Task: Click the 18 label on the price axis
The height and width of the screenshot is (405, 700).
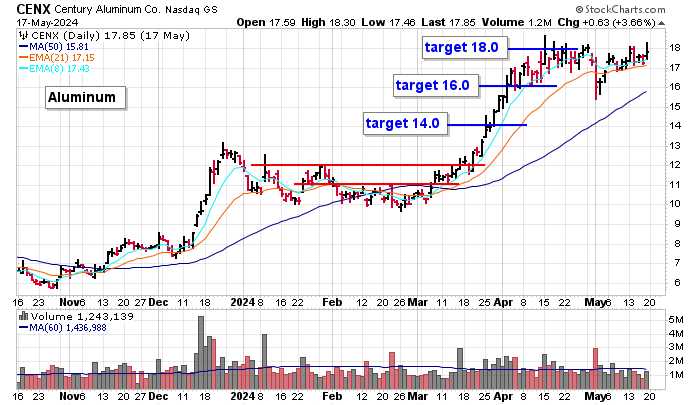Action: coord(675,48)
